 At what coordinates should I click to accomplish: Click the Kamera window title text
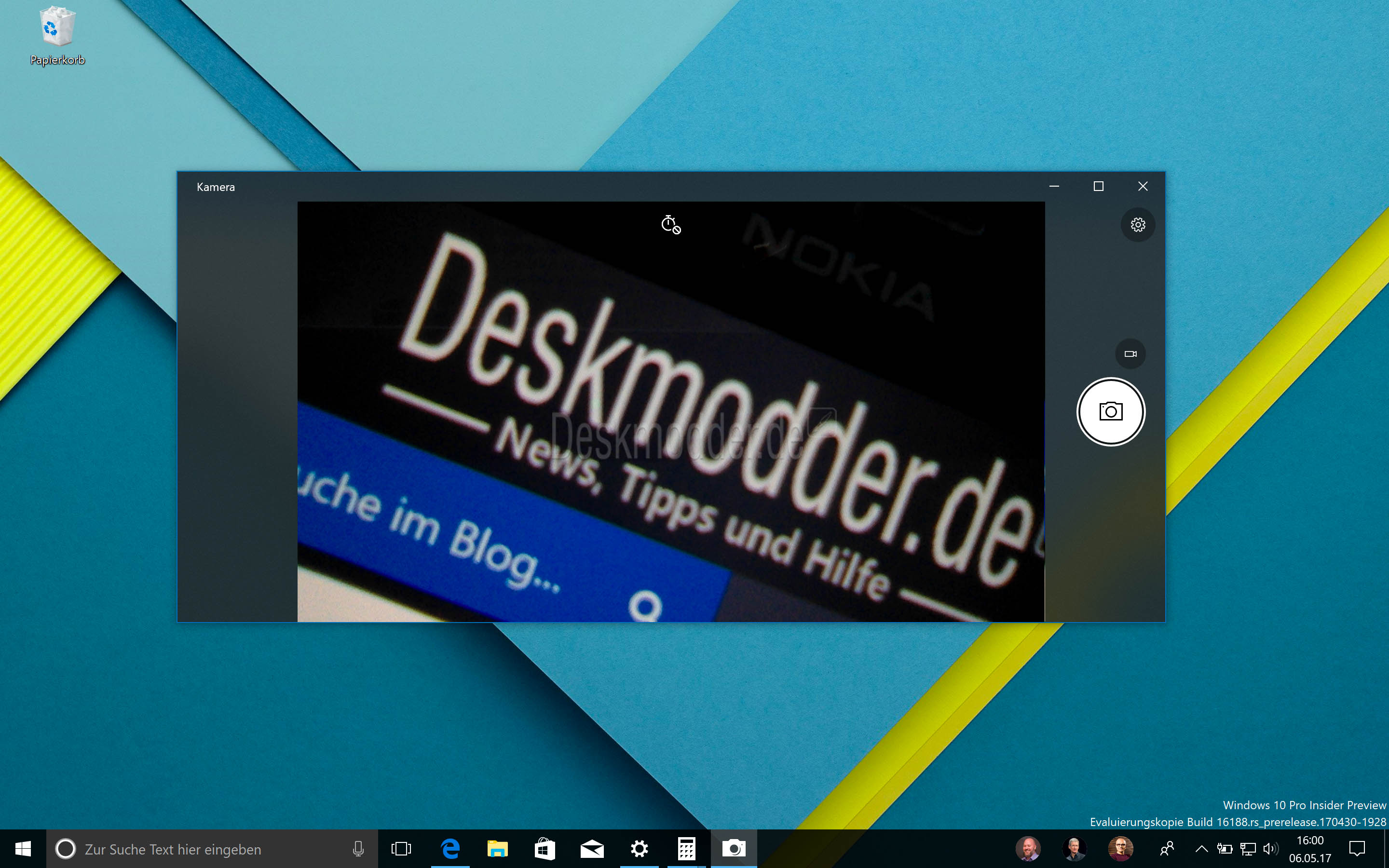[x=216, y=187]
